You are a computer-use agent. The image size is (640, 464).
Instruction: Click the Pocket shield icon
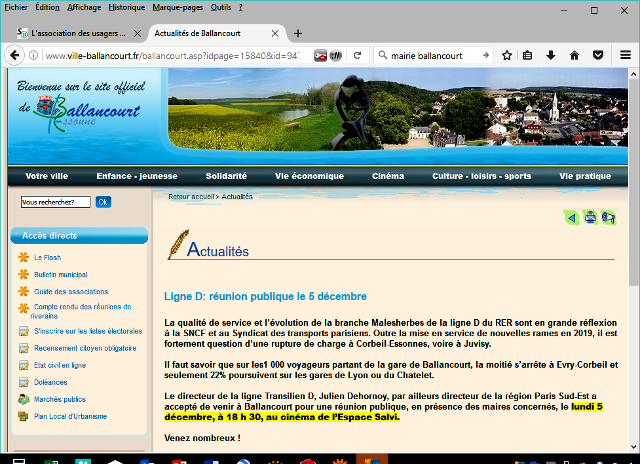(x=598, y=55)
